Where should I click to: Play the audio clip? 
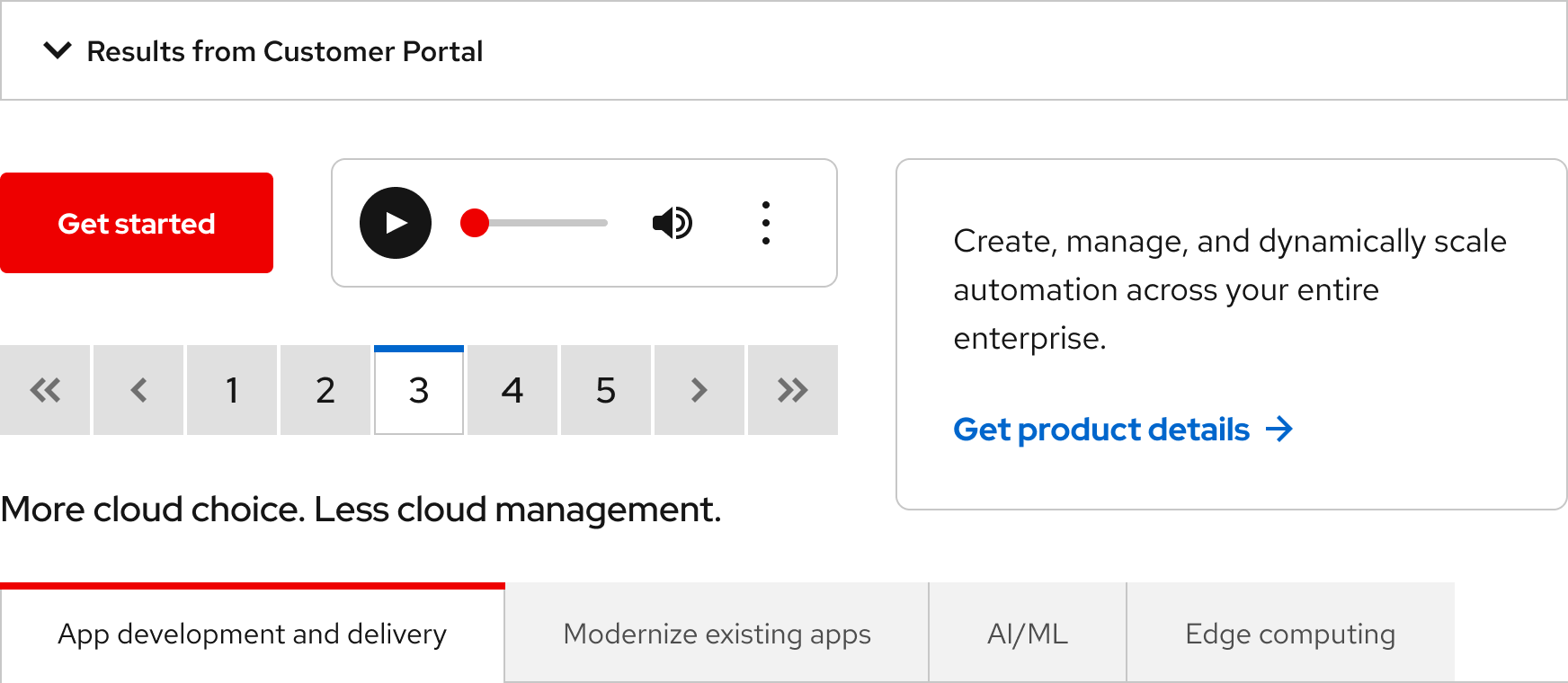click(396, 223)
